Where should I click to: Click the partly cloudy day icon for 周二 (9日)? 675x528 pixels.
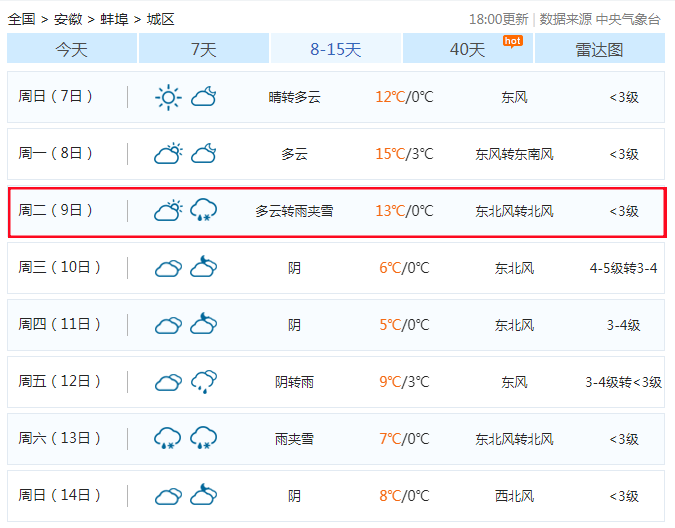[167, 211]
